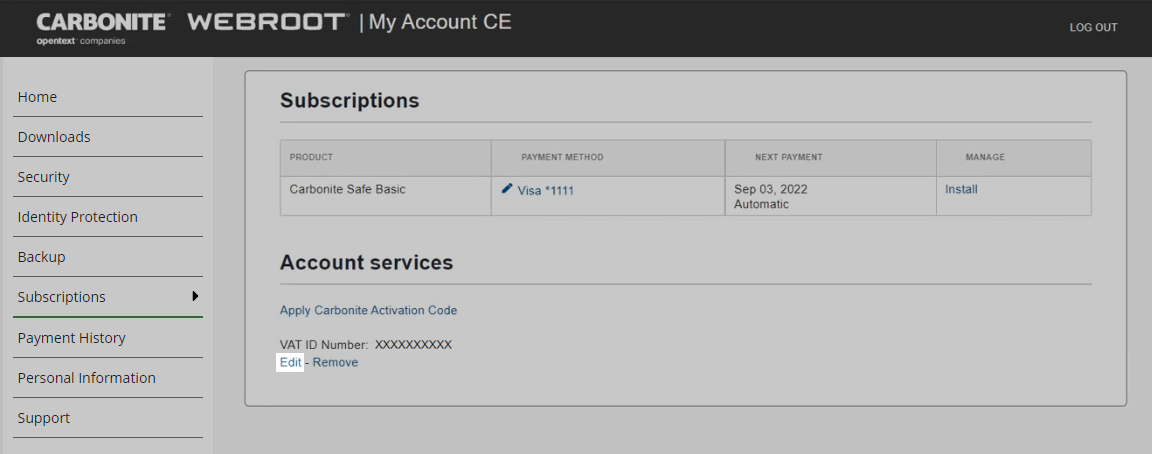Go to Support in sidebar
Screen dimensions: 1152x454
point(44,418)
